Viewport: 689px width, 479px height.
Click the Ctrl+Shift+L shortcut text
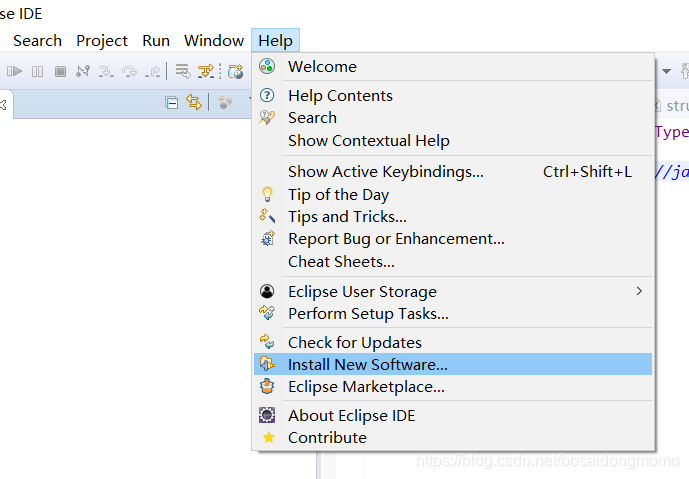point(587,172)
